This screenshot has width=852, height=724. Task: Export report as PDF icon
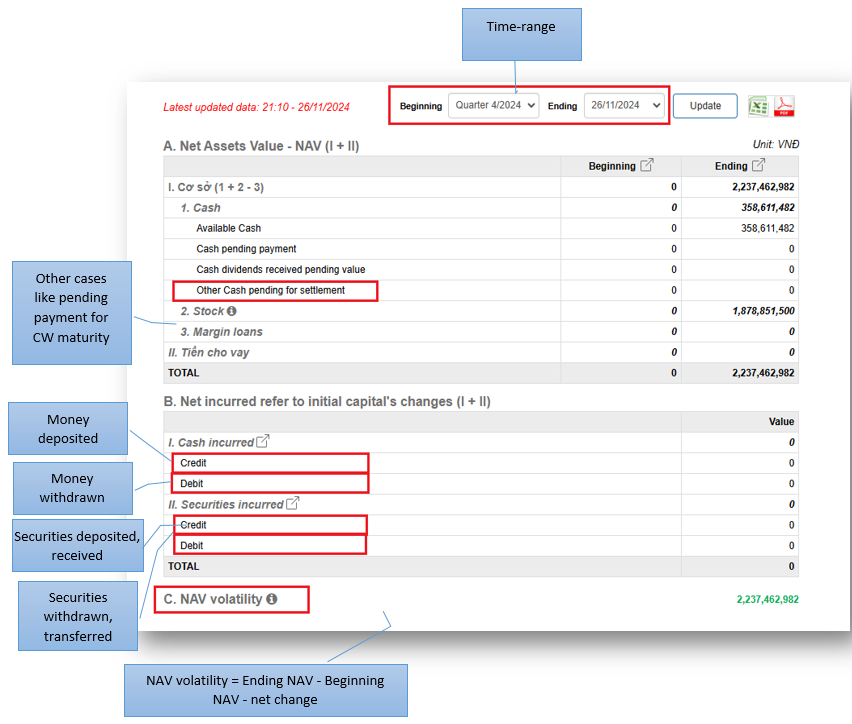(785, 106)
